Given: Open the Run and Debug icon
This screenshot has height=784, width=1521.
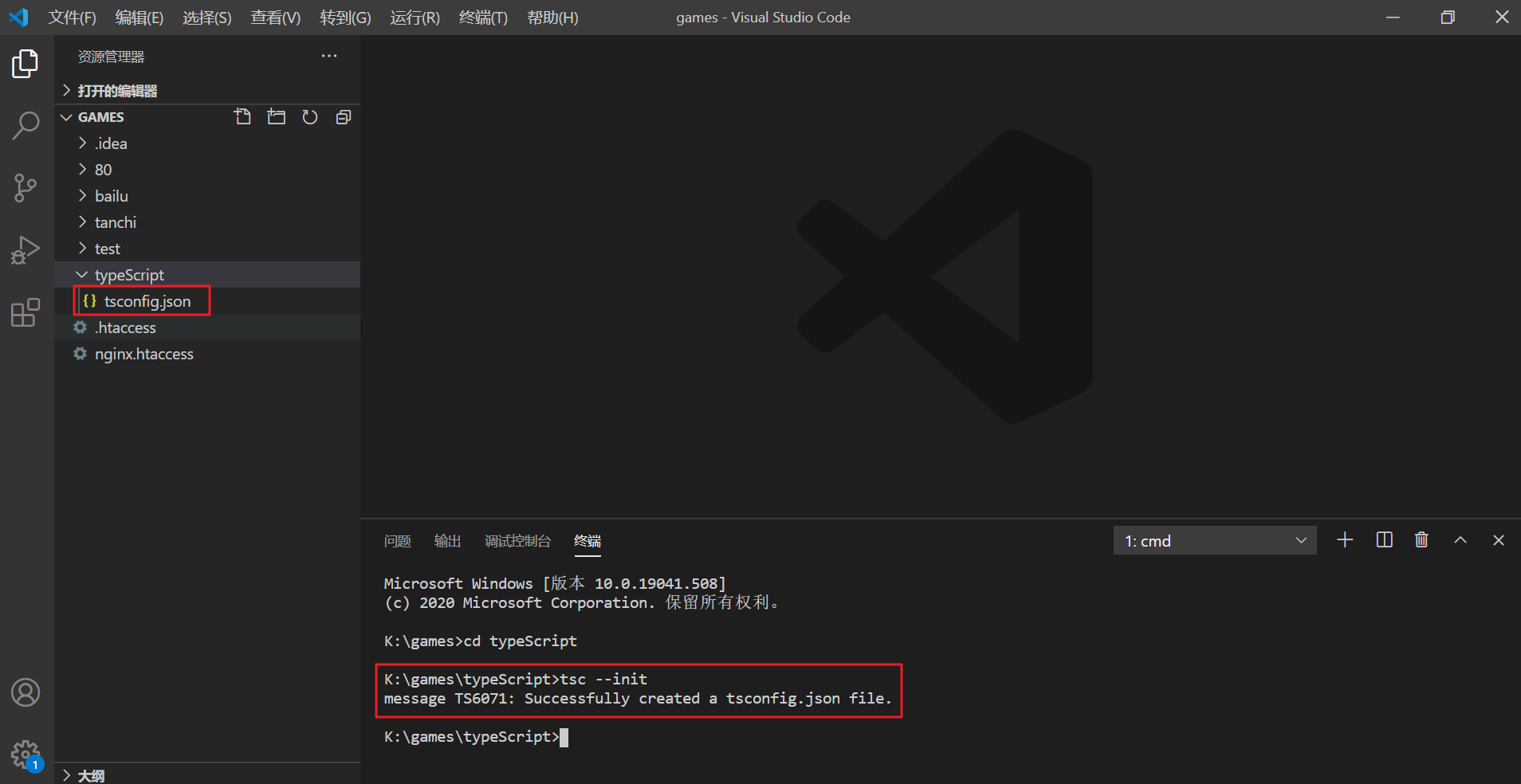Looking at the screenshot, I should (x=26, y=250).
